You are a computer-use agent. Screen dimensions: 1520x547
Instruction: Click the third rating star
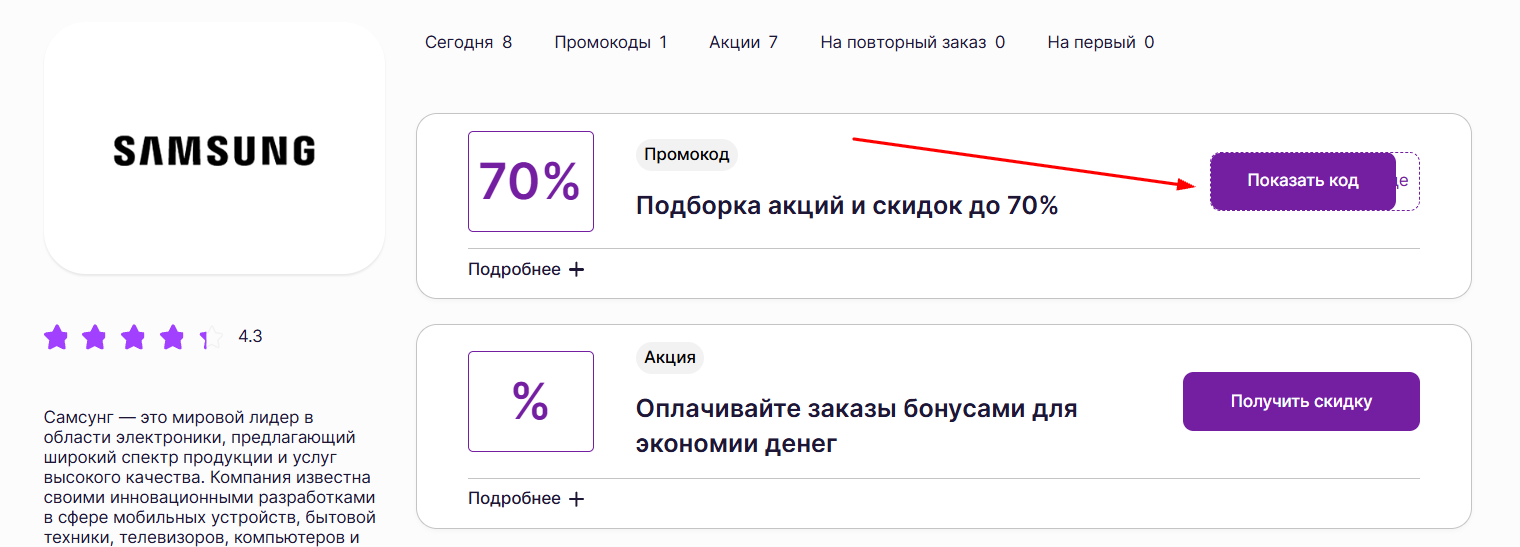133,337
